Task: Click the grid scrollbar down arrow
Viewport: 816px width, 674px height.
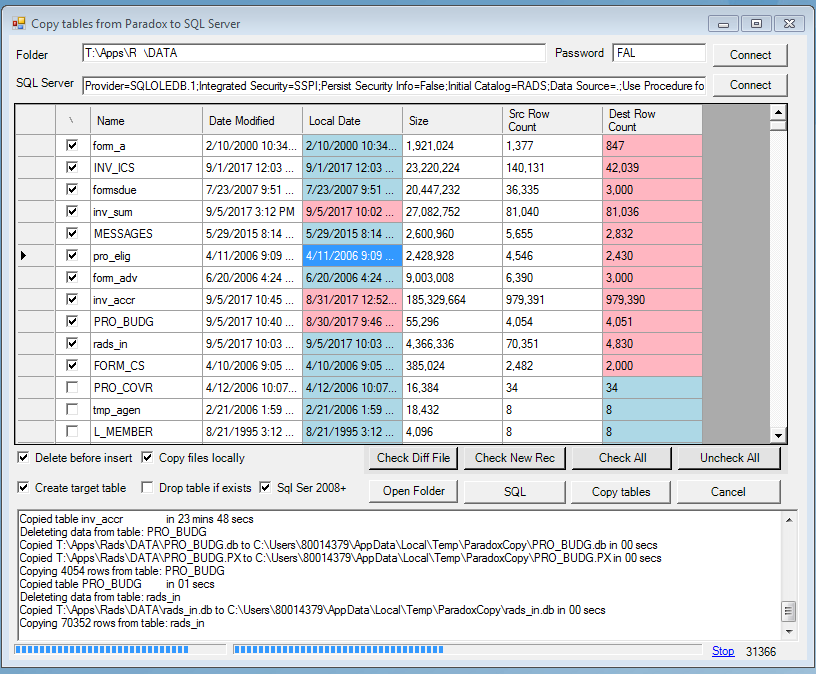Action: [778, 436]
